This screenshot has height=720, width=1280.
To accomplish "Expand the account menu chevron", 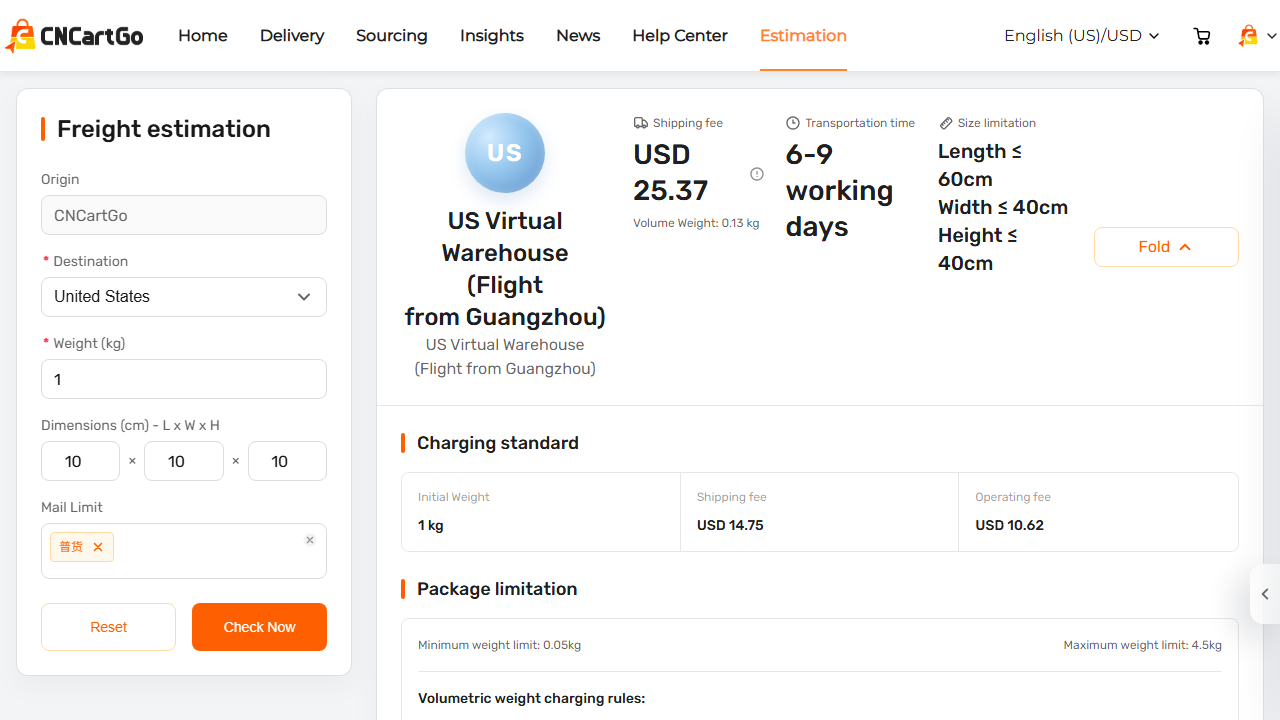I will (x=1272, y=36).
